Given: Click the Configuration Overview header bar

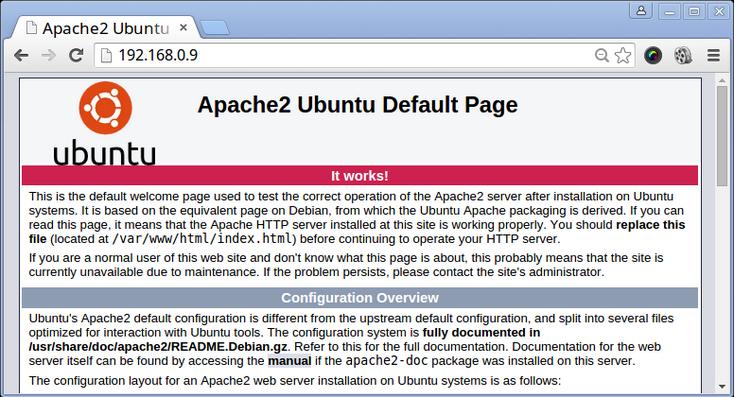Looking at the screenshot, I should (x=360, y=298).
